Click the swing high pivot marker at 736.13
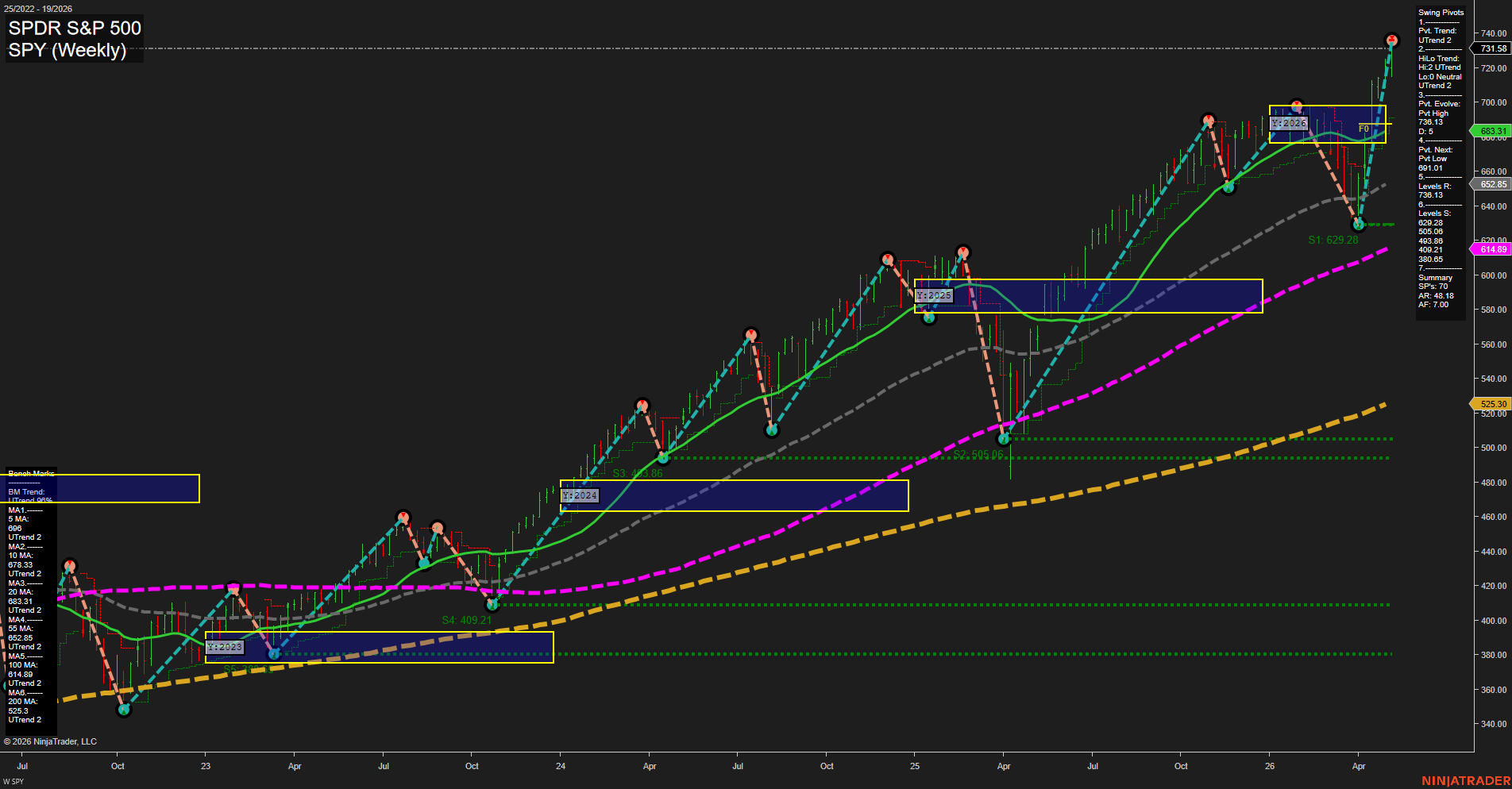1512x789 pixels. (x=1391, y=40)
